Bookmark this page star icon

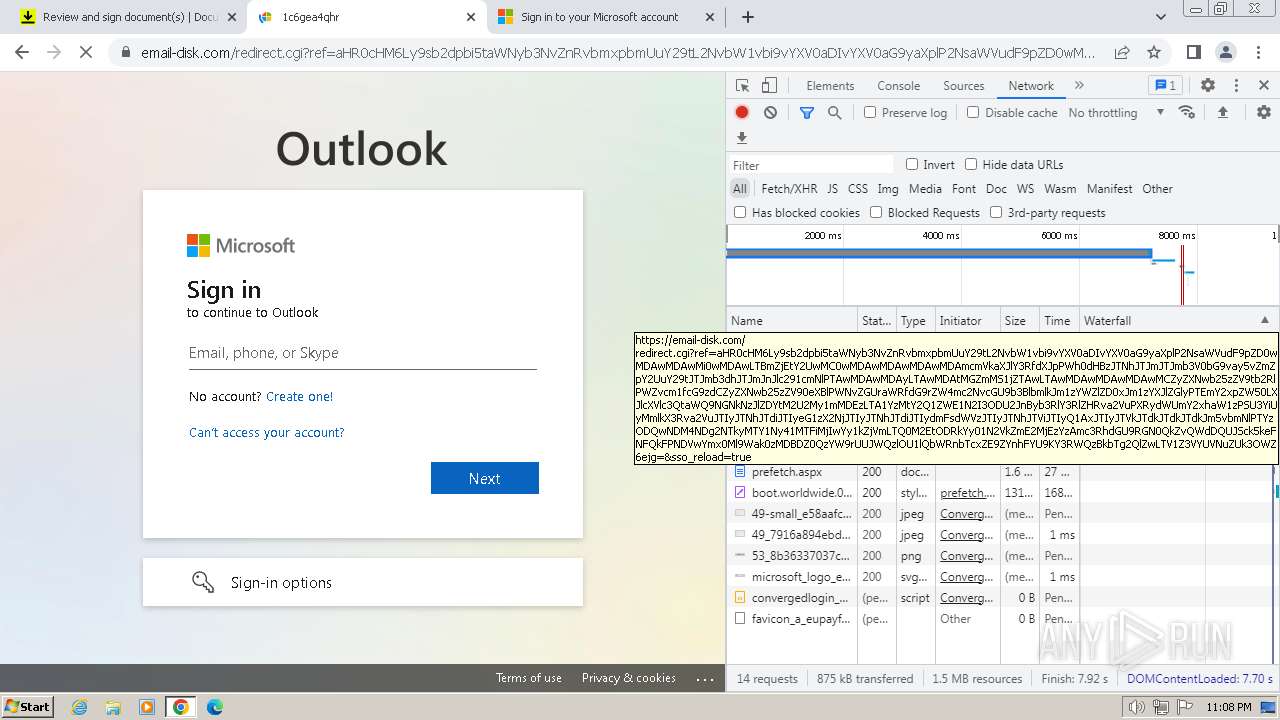(1154, 53)
